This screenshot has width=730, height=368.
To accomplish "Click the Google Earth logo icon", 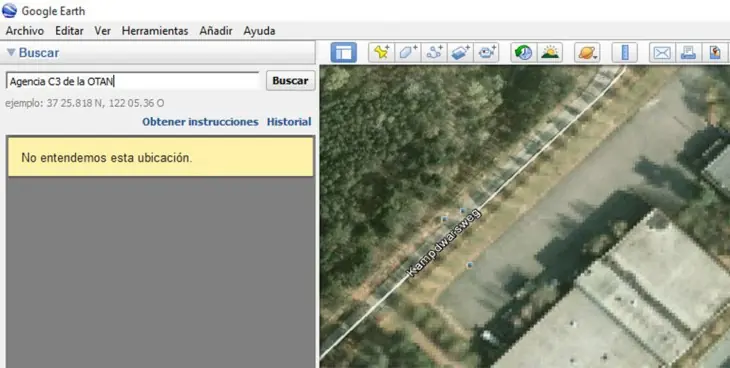I will pos(9,10).
